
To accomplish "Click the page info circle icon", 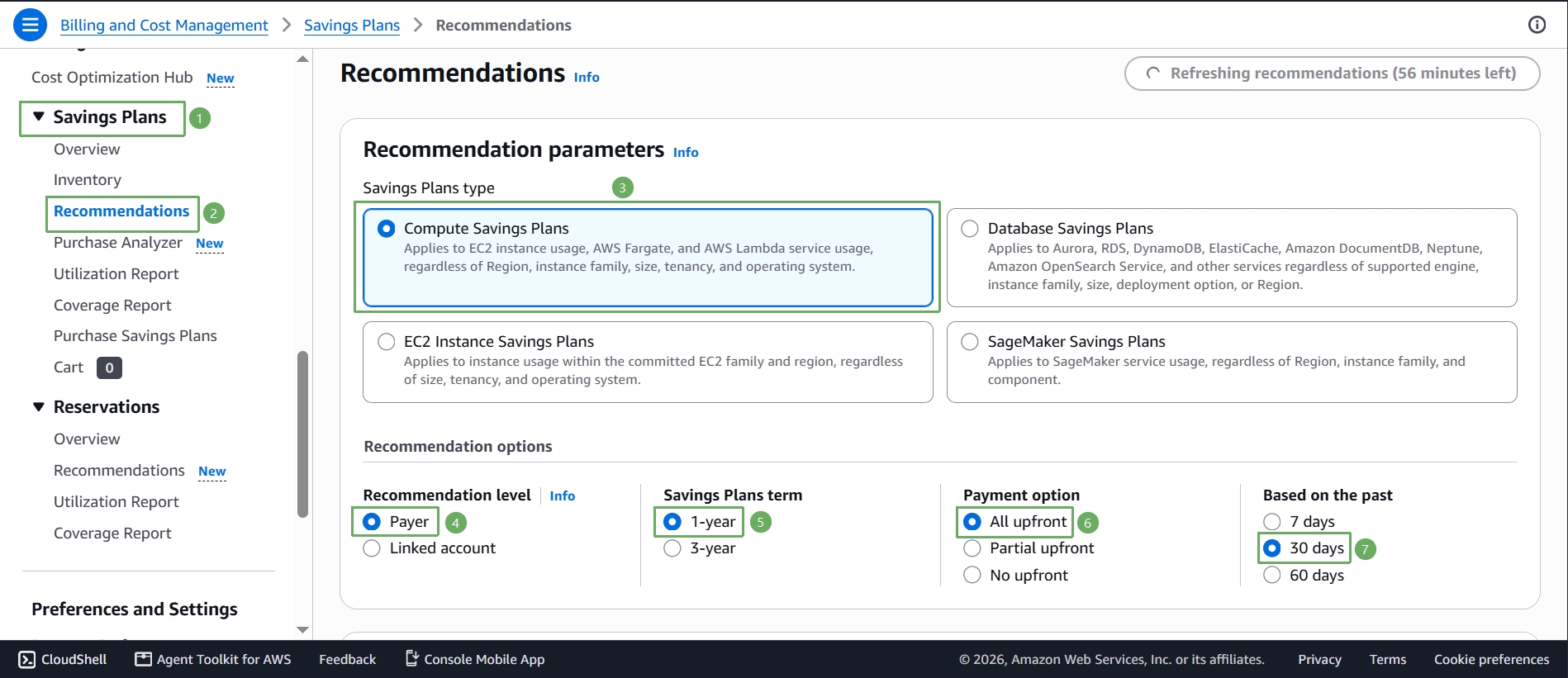I will pos(1537,25).
